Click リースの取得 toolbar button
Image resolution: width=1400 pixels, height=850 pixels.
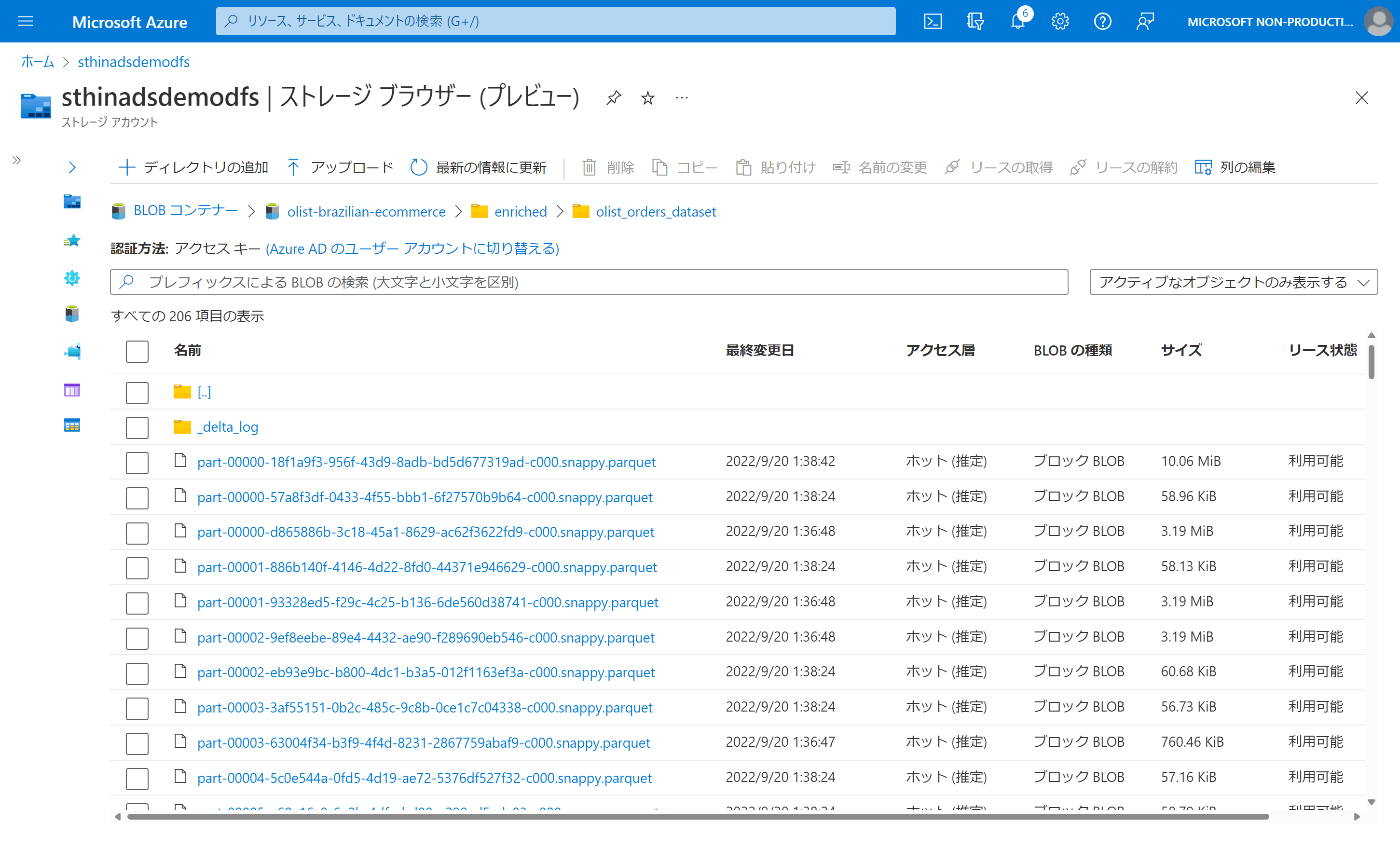pyautogui.click(x=999, y=168)
